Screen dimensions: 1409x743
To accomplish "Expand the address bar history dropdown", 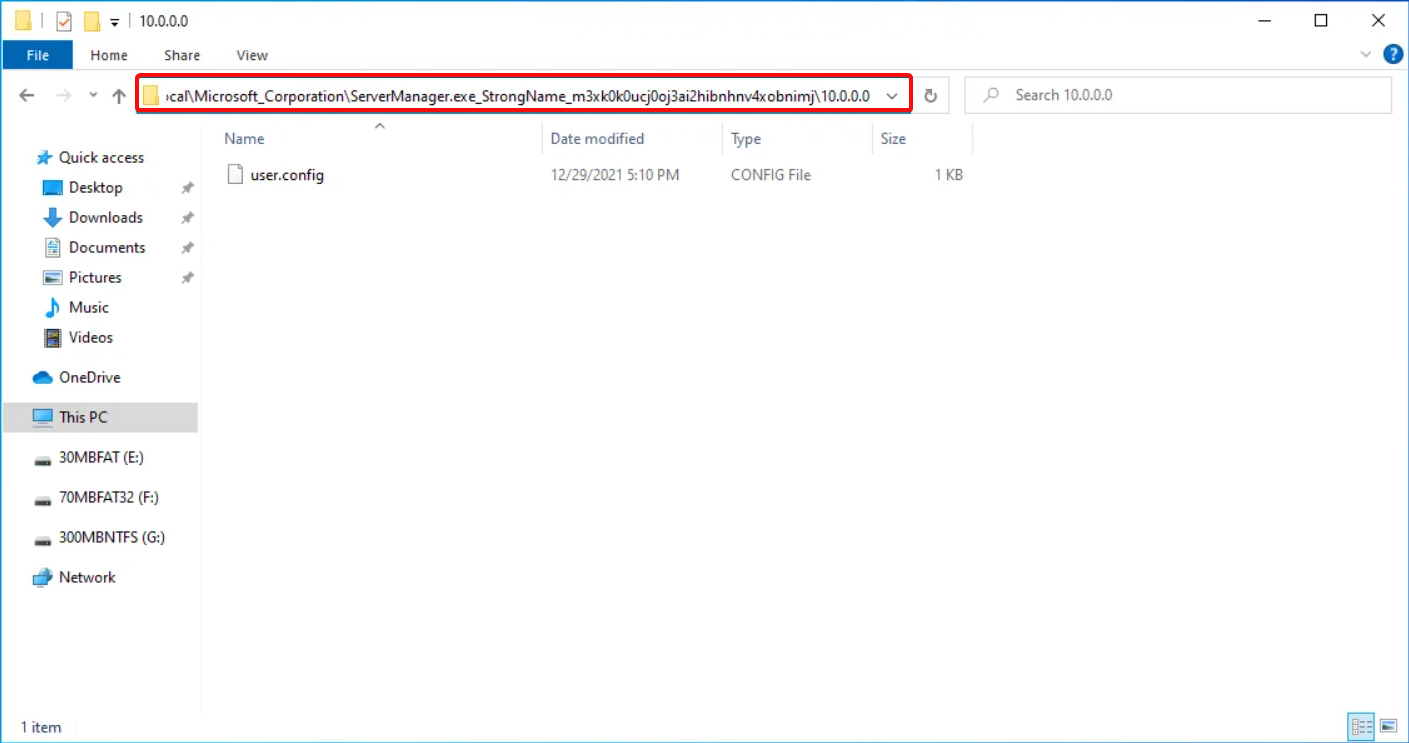I will coord(892,95).
